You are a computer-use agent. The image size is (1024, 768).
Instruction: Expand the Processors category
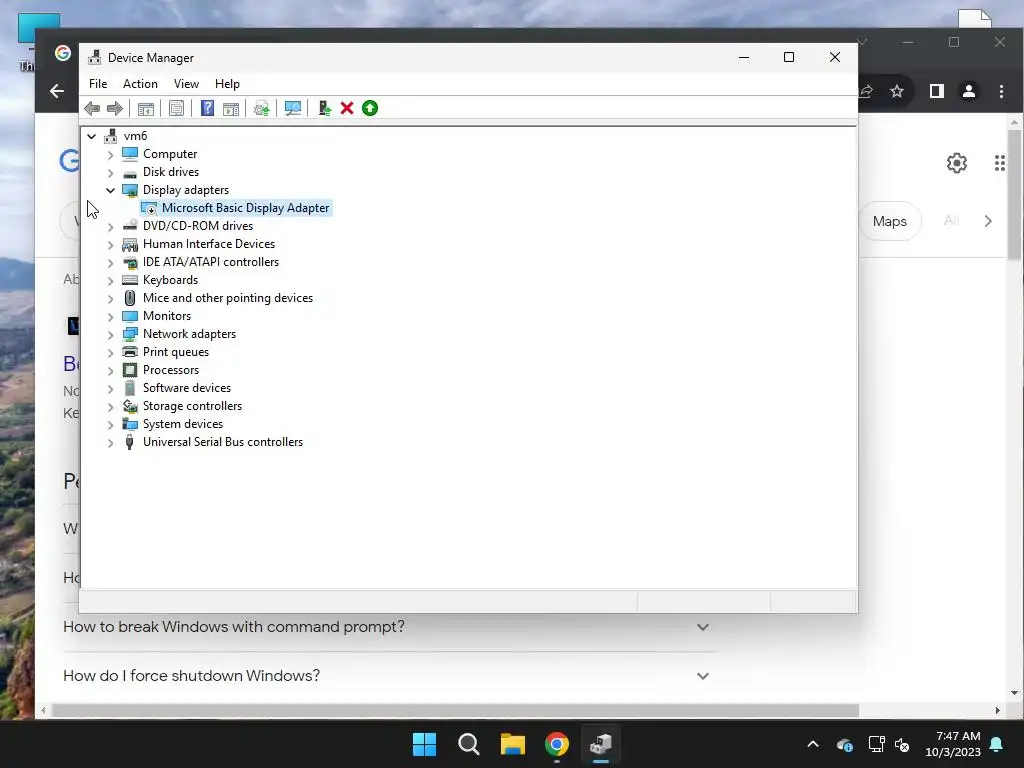[110, 371]
